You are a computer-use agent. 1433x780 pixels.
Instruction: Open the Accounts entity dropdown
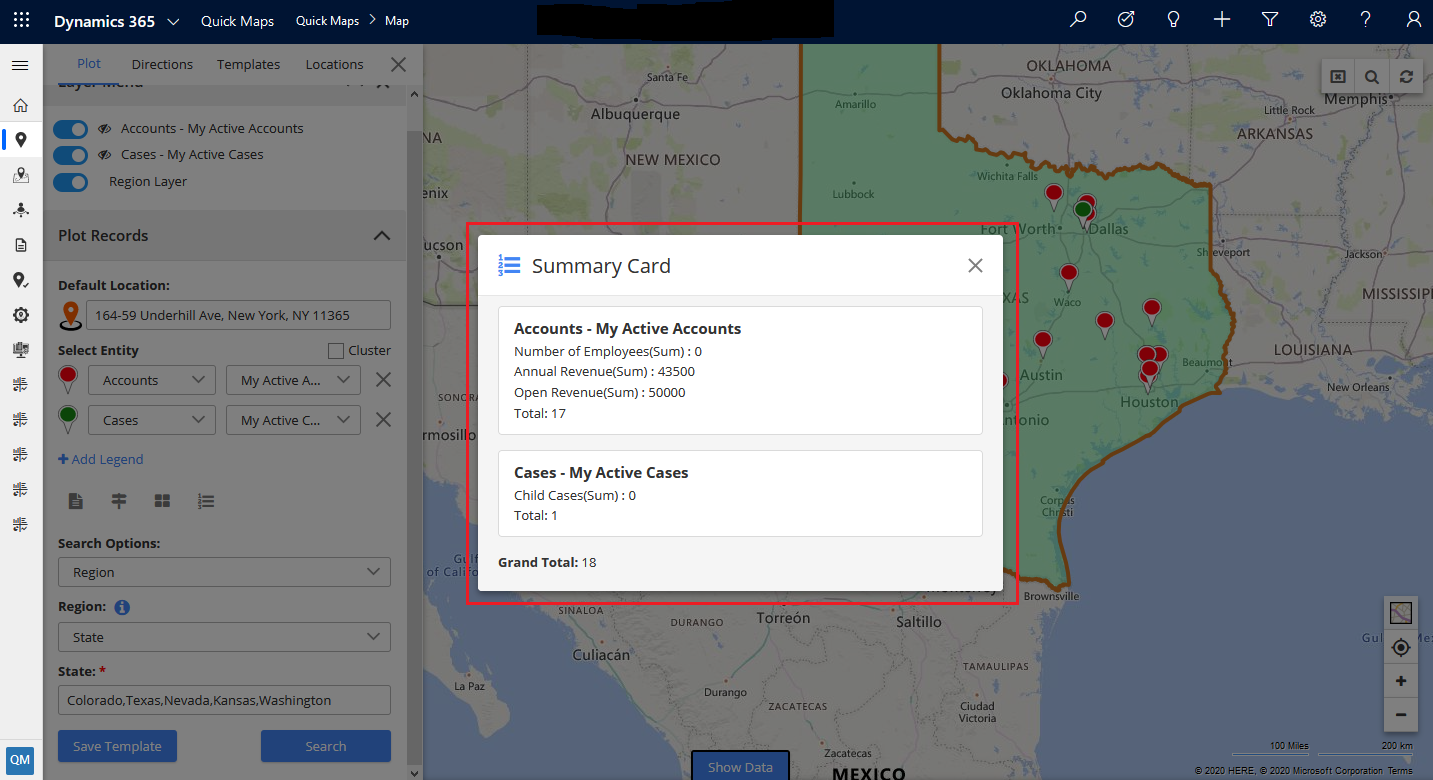[x=151, y=380]
